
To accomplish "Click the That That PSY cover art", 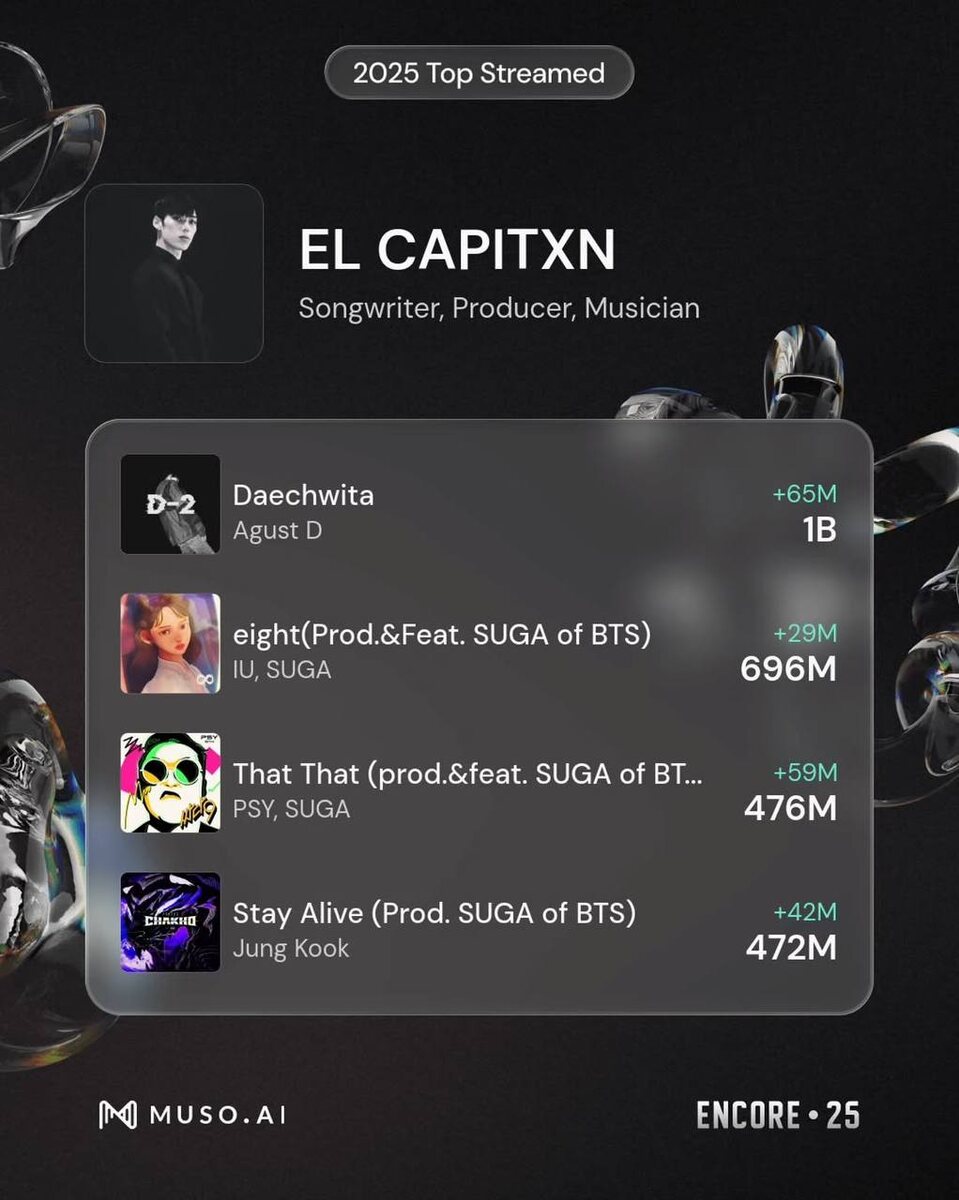I will 170,783.
